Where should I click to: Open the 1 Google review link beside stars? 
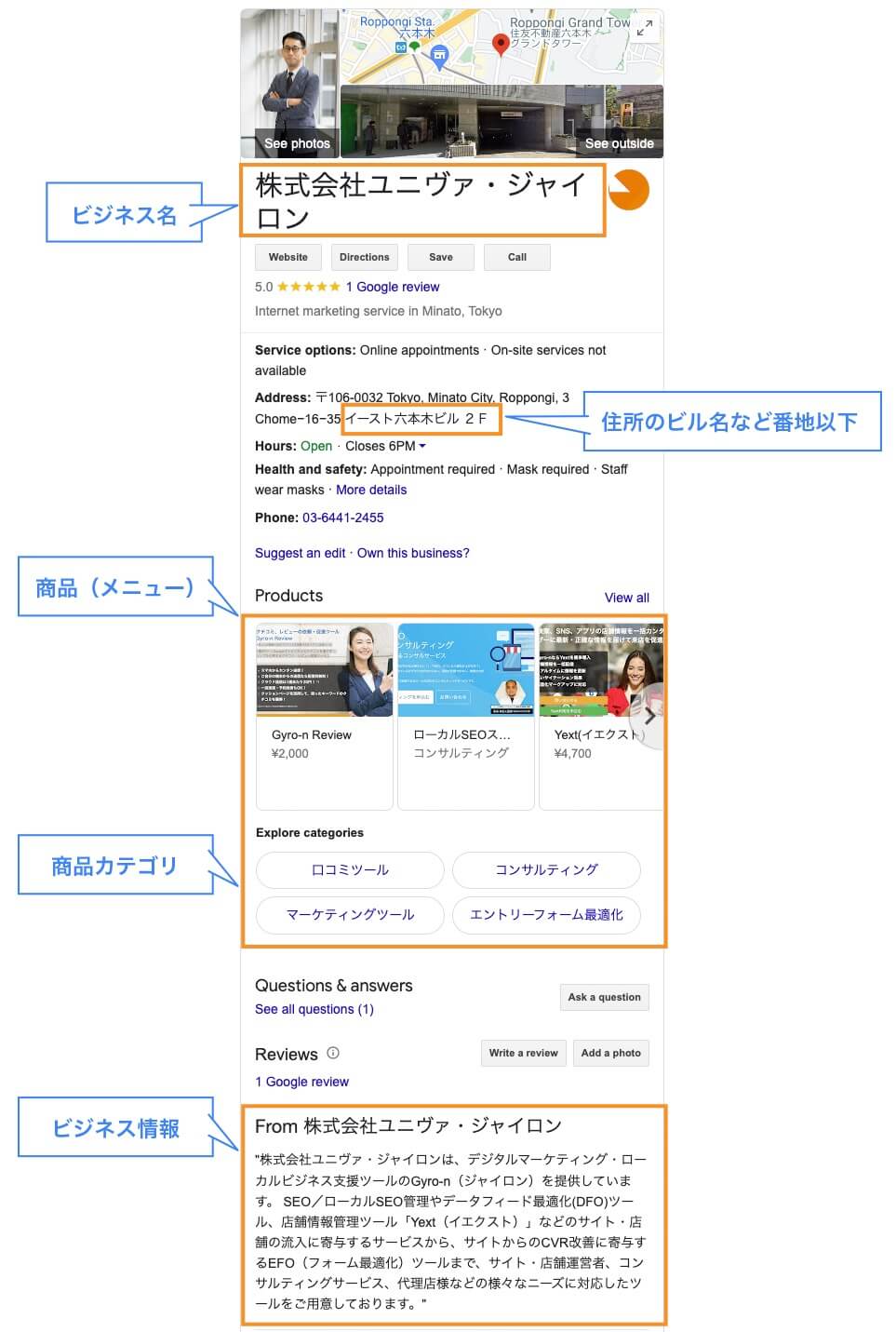(x=393, y=287)
